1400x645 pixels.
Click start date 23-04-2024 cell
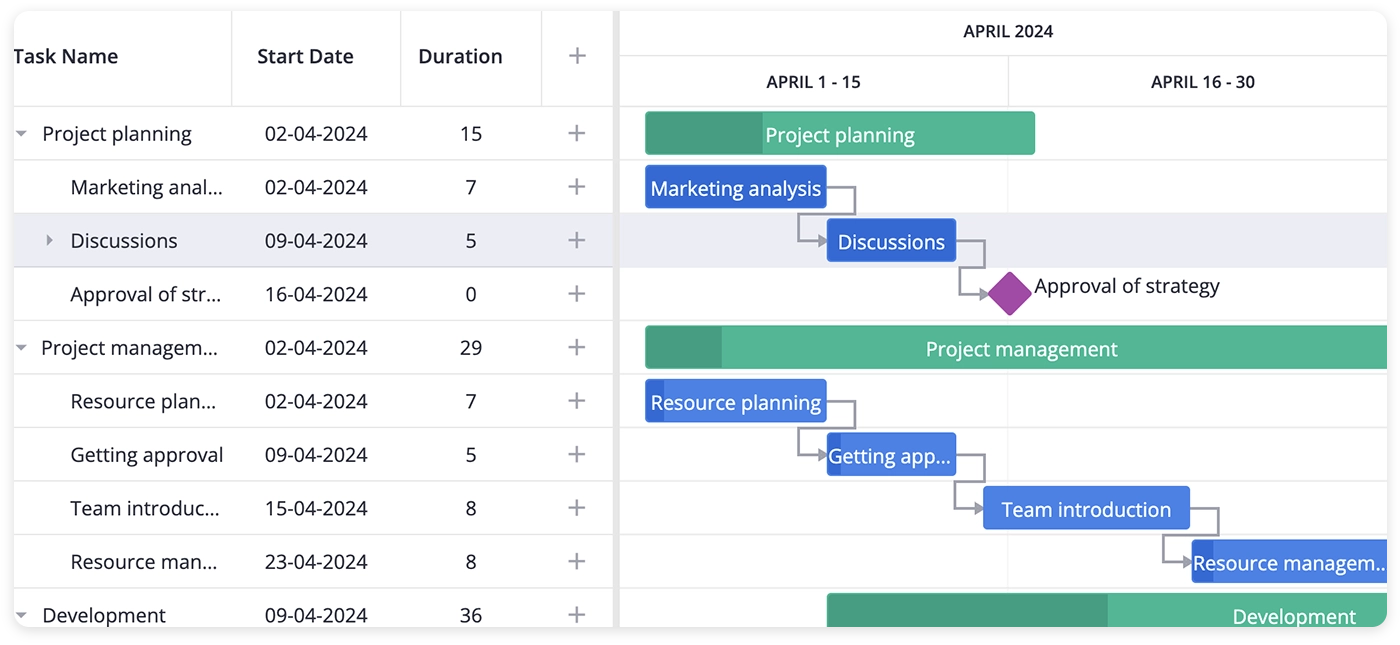pos(316,562)
